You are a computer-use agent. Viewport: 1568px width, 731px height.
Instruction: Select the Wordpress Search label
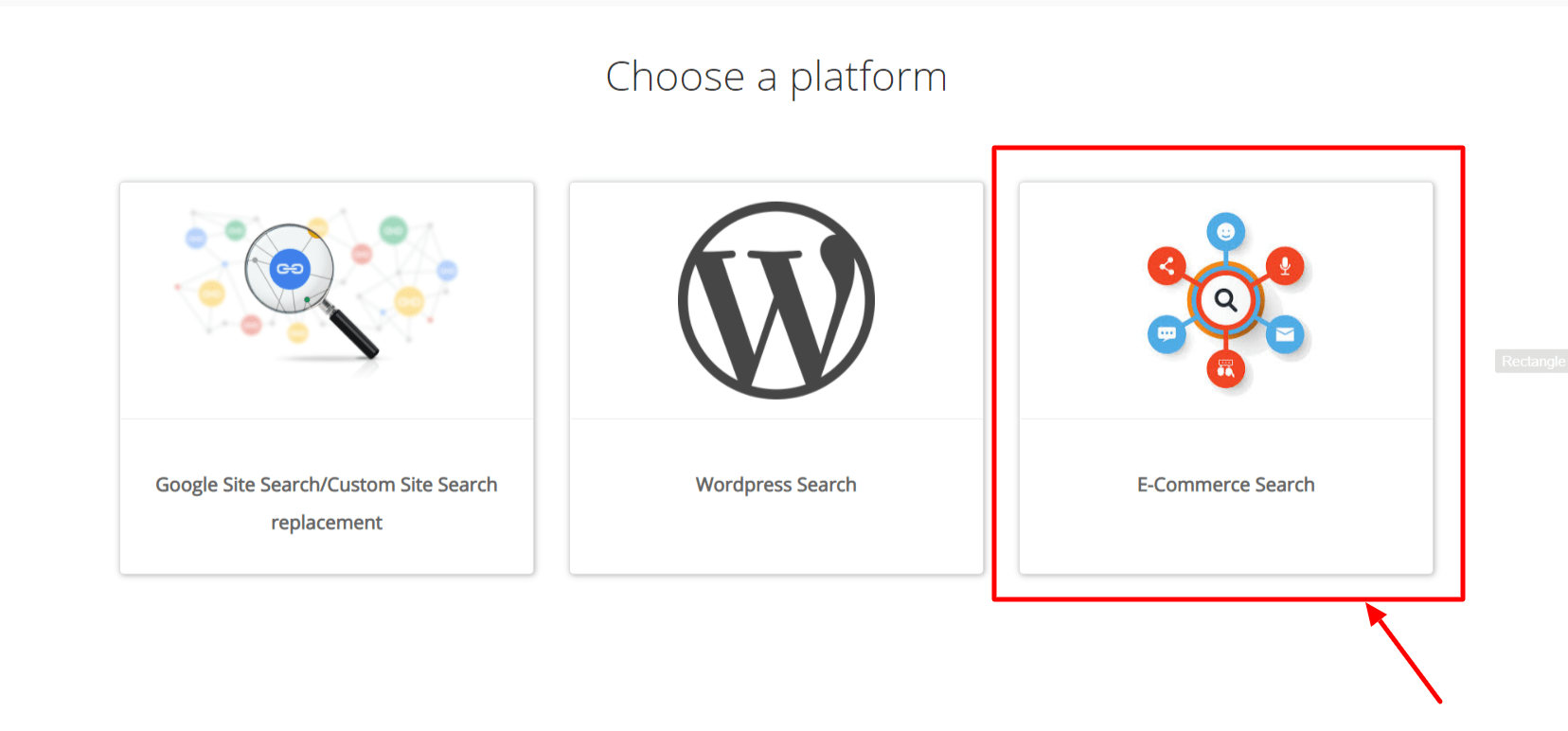[776, 485]
